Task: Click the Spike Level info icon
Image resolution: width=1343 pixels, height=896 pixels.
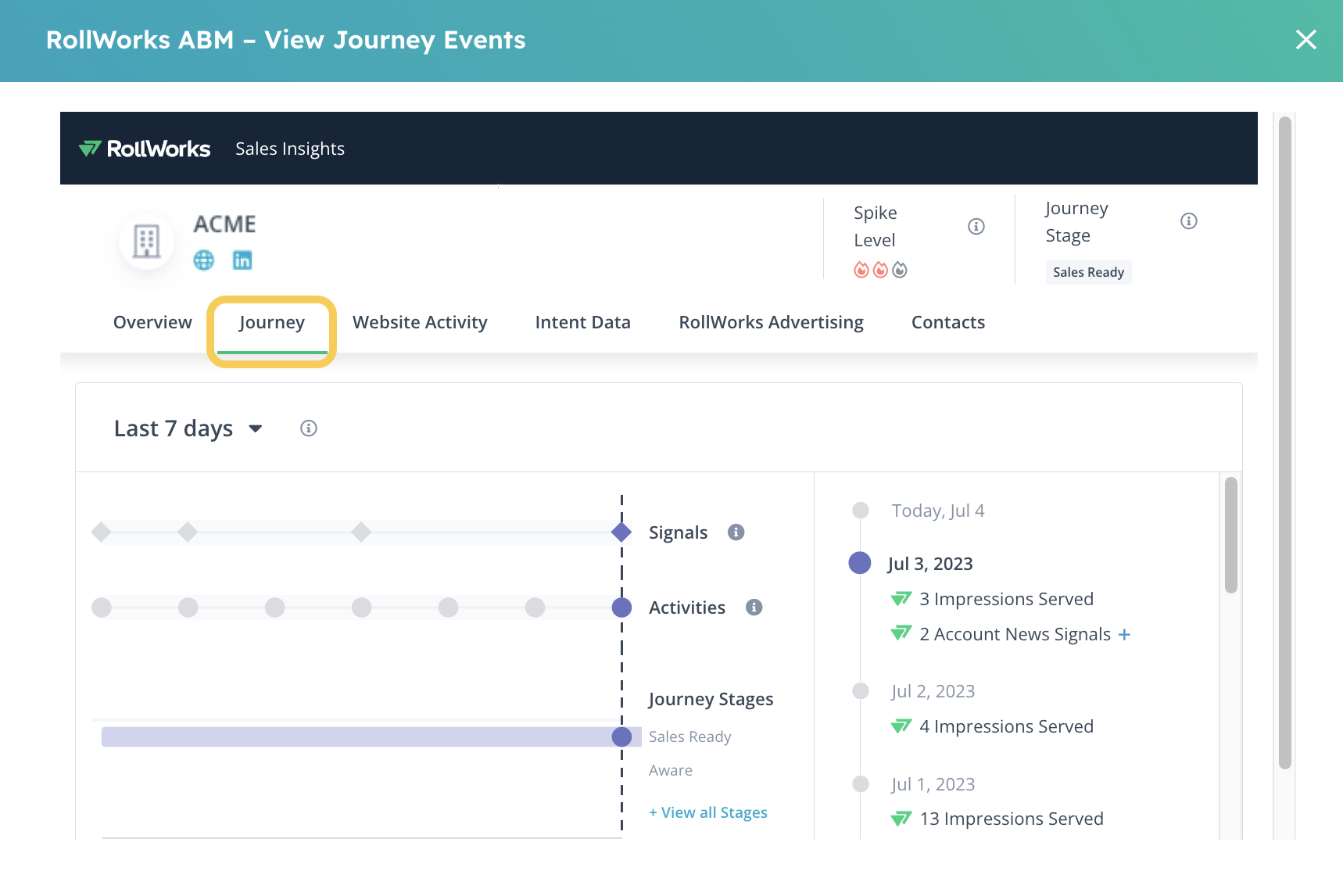Action: pos(976,227)
